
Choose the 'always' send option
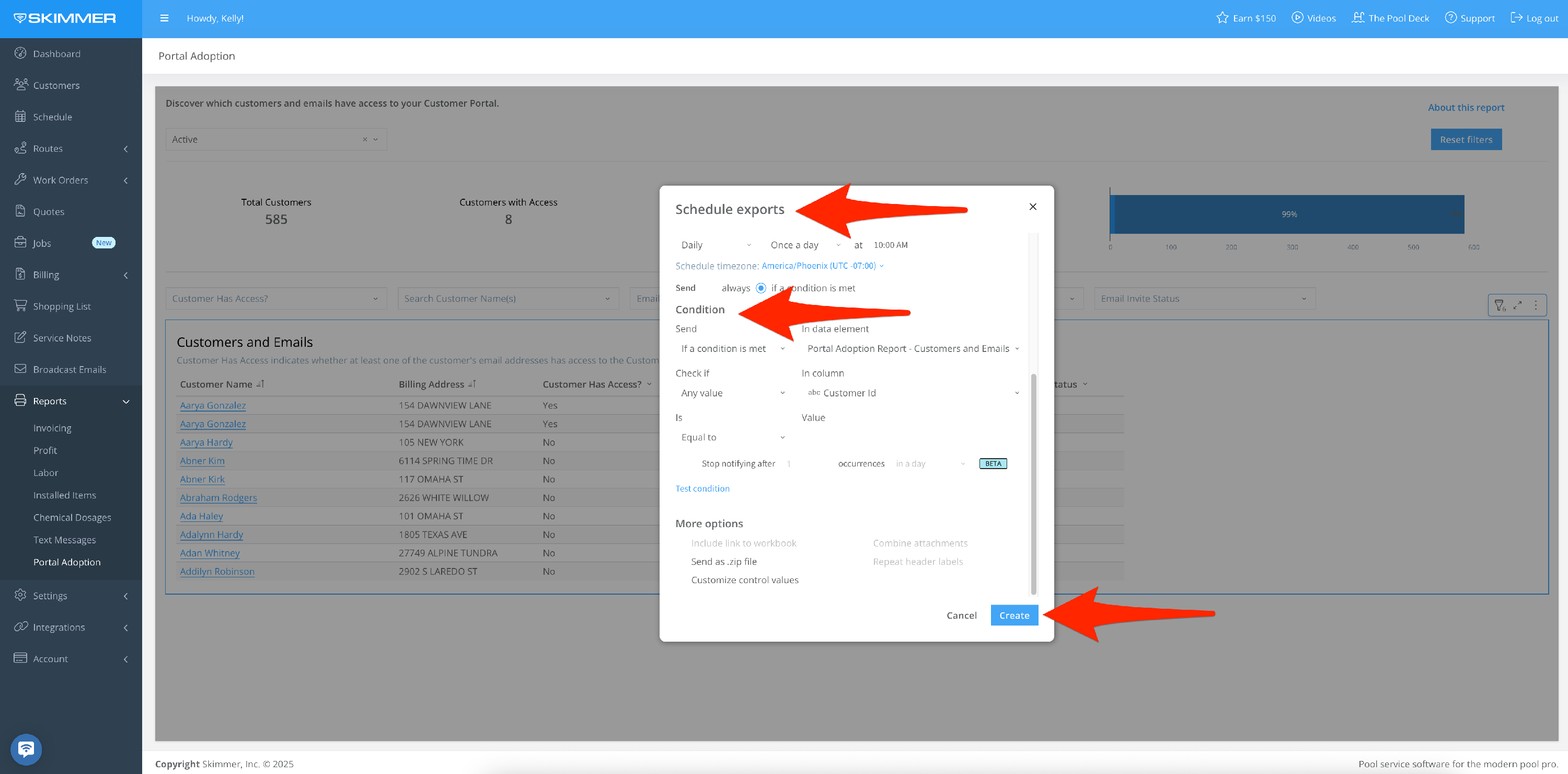(x=735, y=288)
